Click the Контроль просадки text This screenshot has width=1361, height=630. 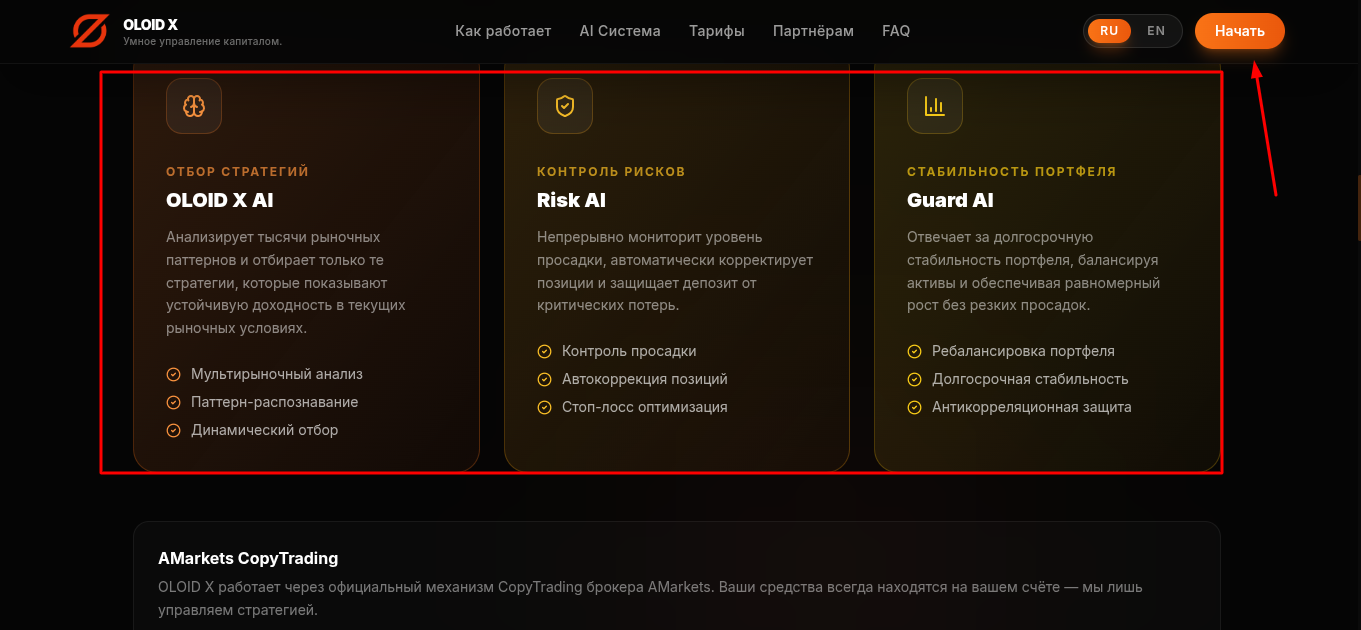[x=629, y=351]
